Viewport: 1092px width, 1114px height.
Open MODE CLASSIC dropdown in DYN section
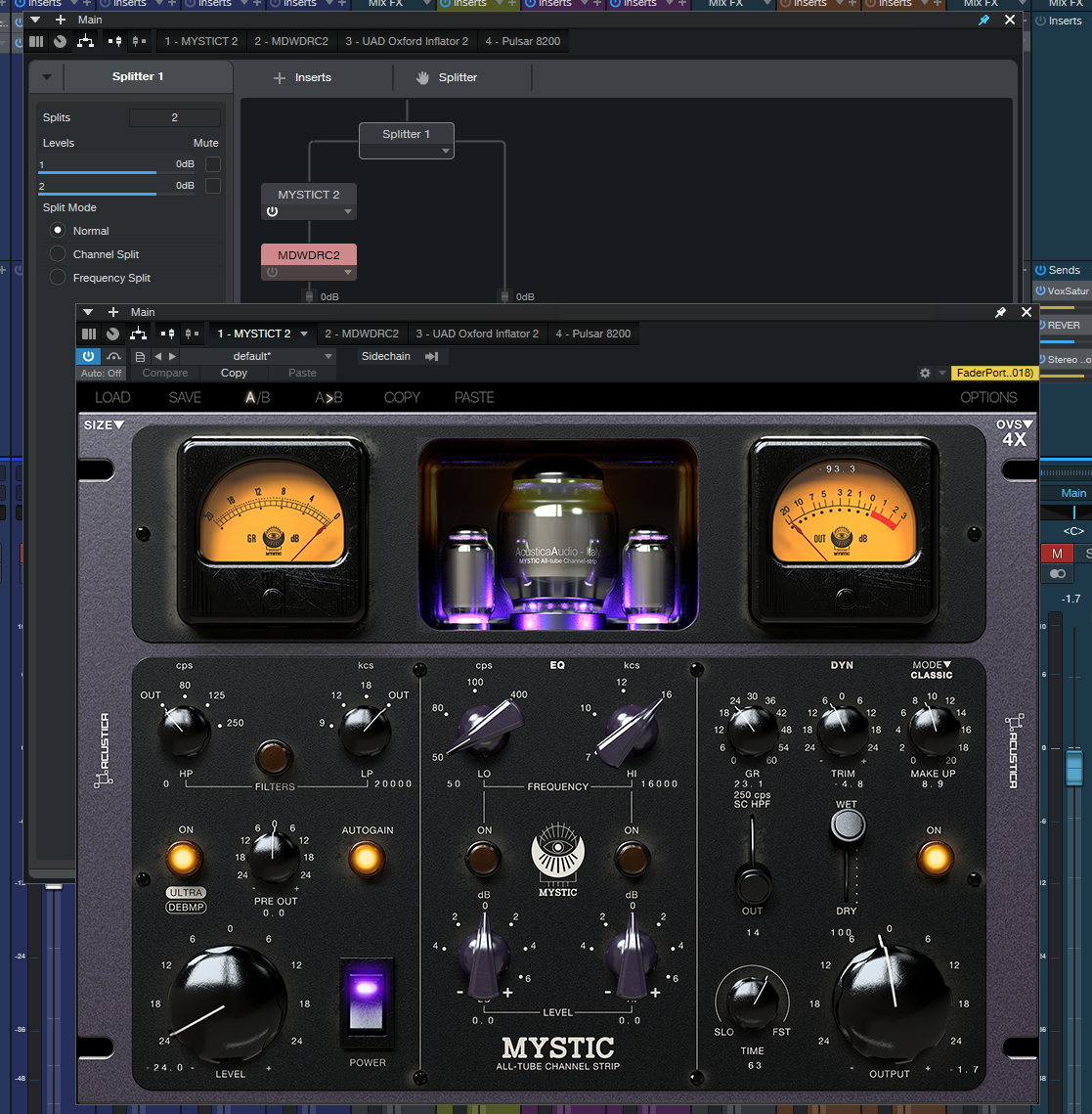pos(932,670)
